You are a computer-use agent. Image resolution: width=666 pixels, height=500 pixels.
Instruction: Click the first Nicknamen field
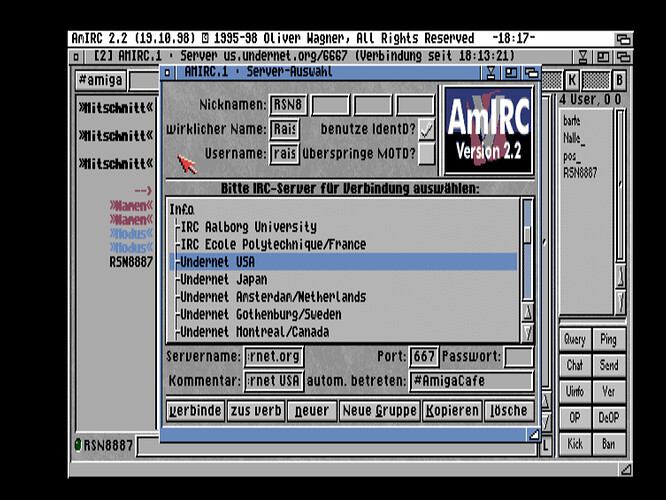(x=288, y=105)
